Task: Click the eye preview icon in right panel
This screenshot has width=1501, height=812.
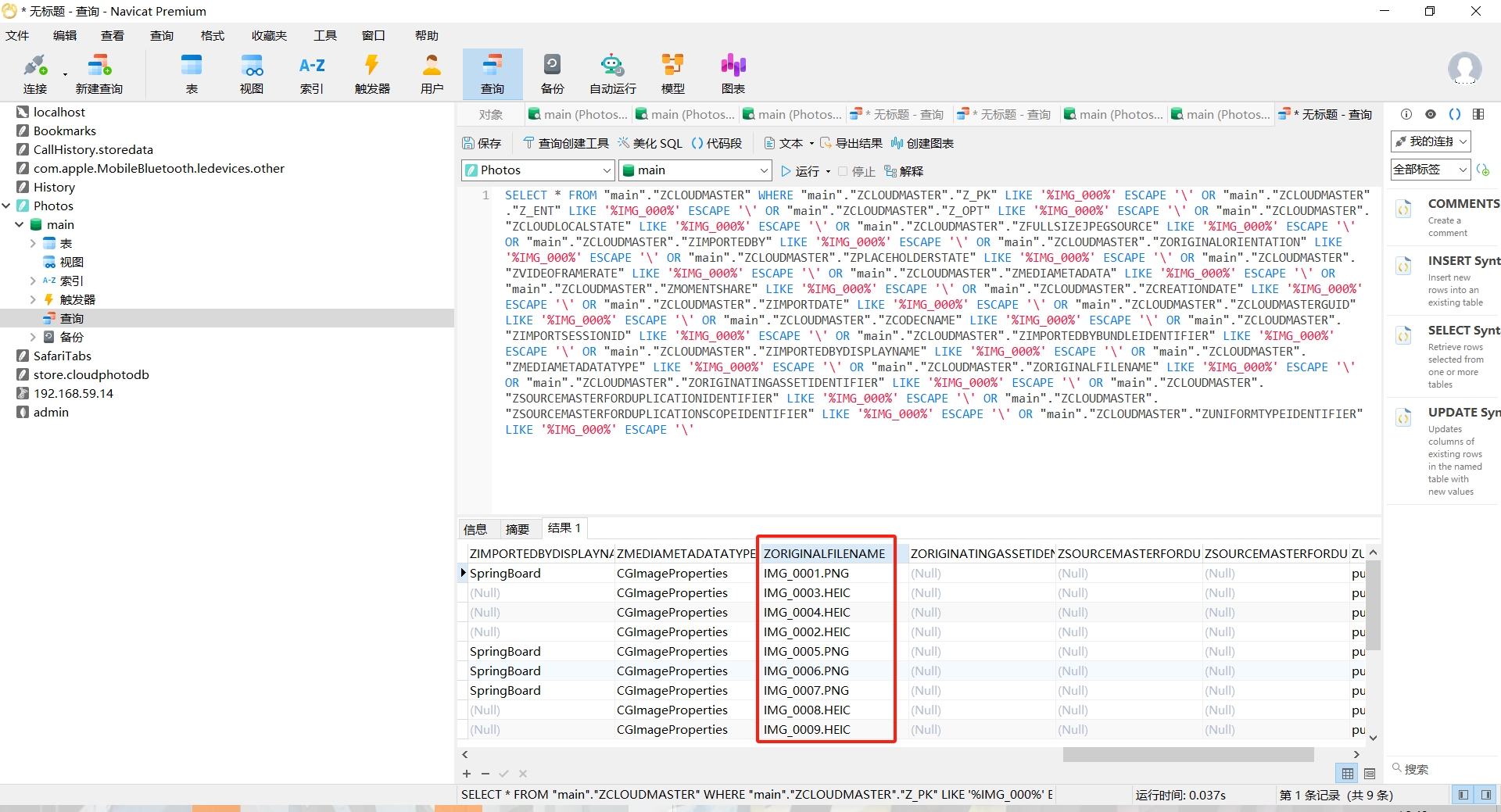Action: tap(1431, 114)
